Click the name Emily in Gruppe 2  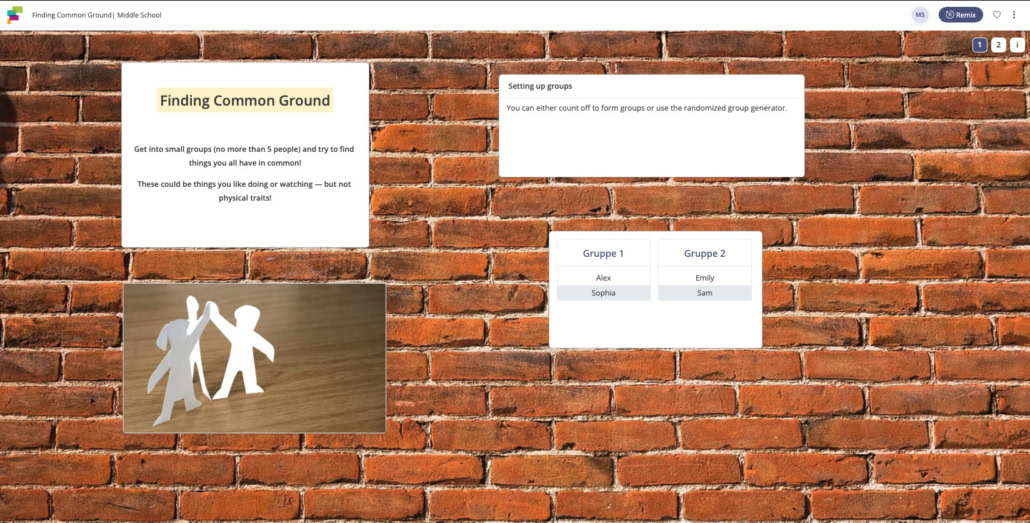click(704, 278)
